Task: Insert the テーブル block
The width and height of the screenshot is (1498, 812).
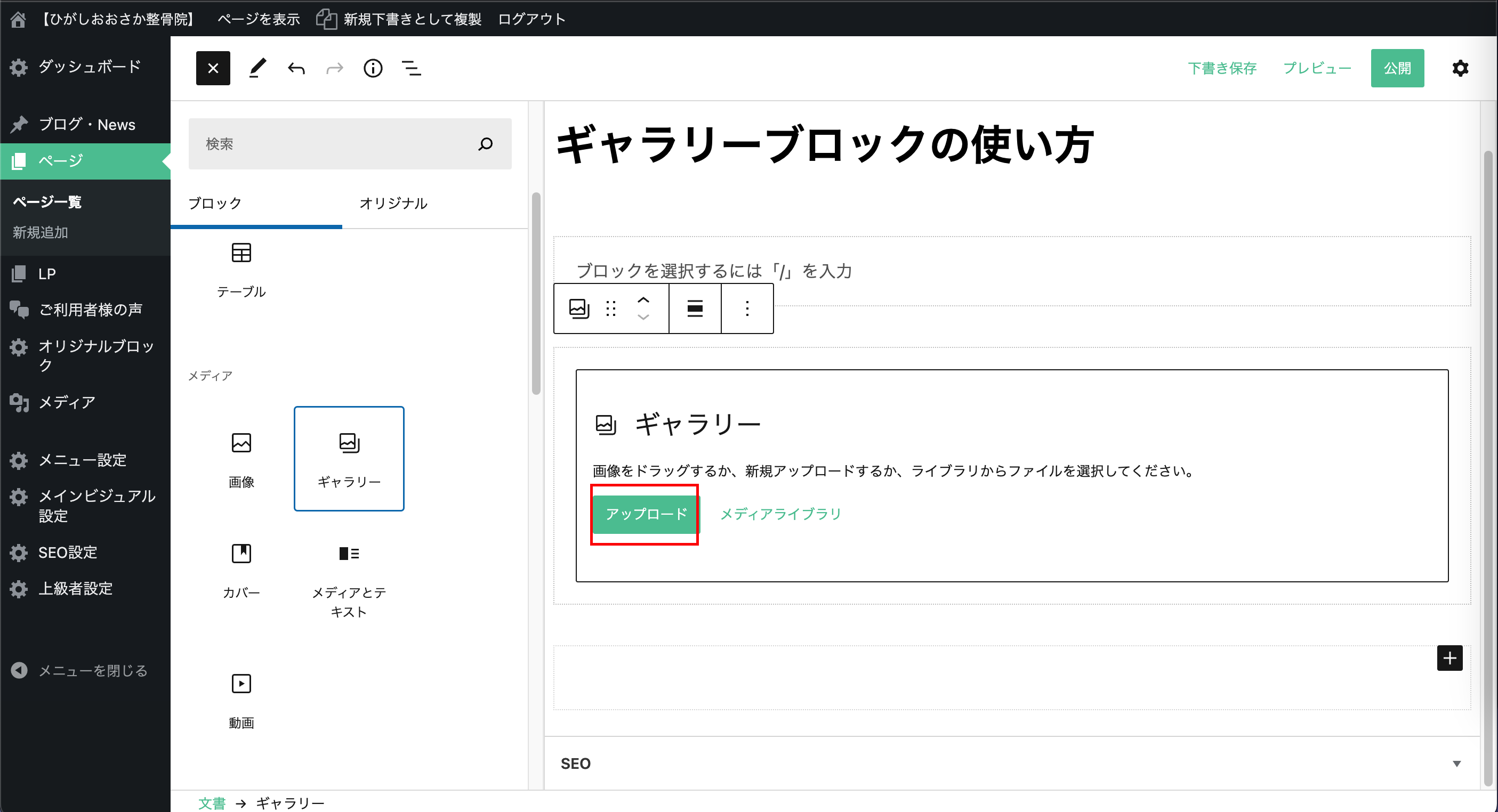Action: click(241, 269)
